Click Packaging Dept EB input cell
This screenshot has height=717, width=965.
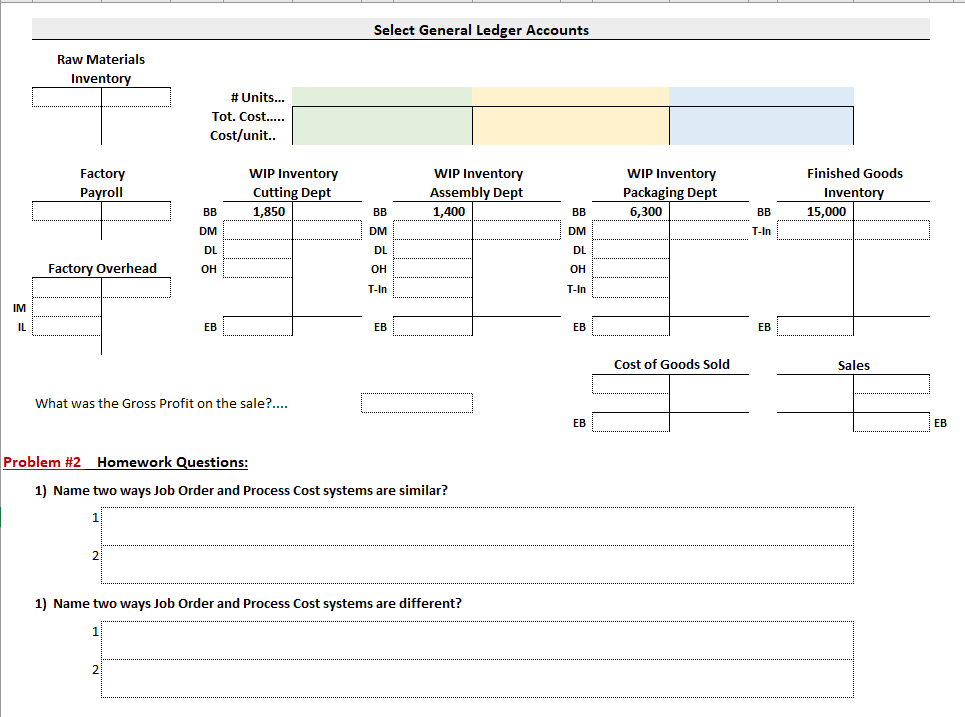[631, 327]
